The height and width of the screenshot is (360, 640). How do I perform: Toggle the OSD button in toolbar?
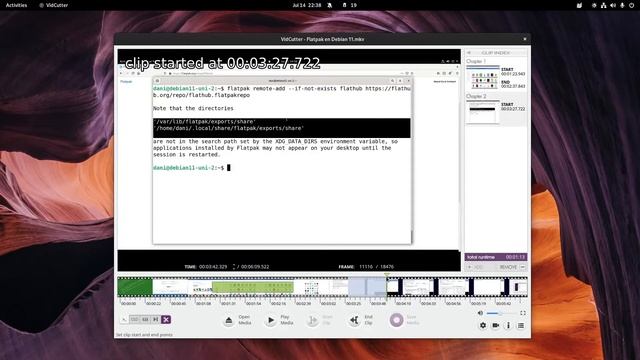click(x=134, y=319)
